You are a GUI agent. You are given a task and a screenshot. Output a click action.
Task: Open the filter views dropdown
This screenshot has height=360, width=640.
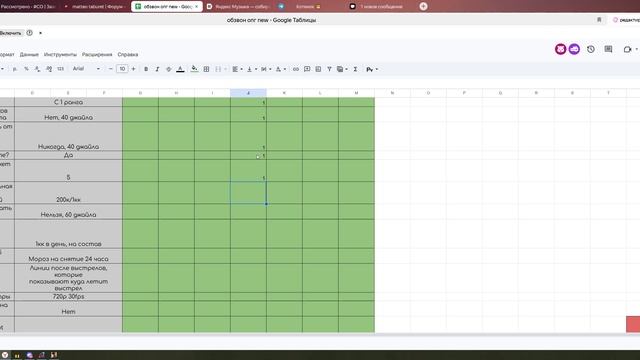point(342,69)
